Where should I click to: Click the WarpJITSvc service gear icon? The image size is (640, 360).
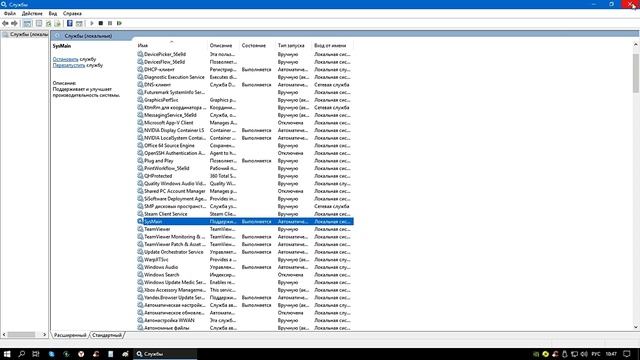[x=140, y=260]
